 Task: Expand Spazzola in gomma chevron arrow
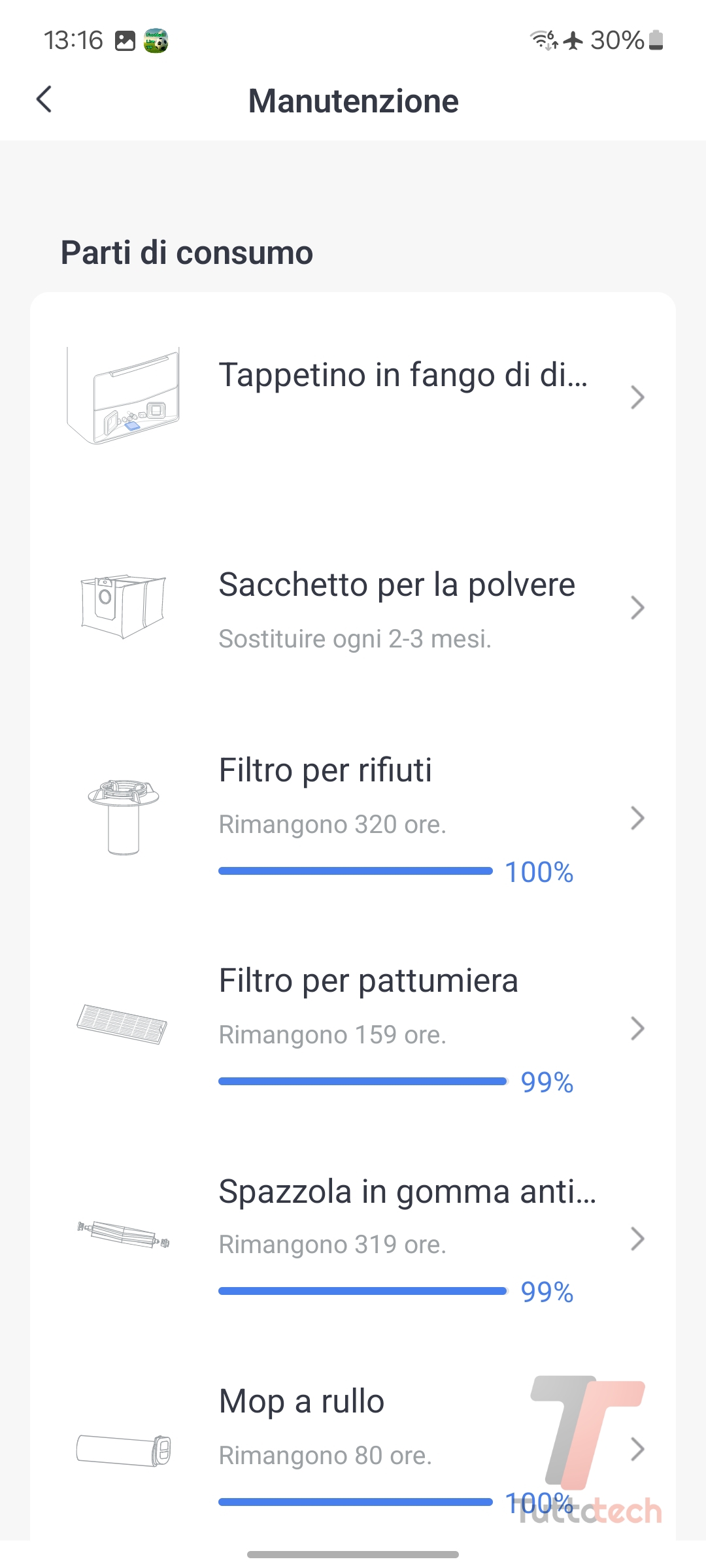coord(637,1239)
